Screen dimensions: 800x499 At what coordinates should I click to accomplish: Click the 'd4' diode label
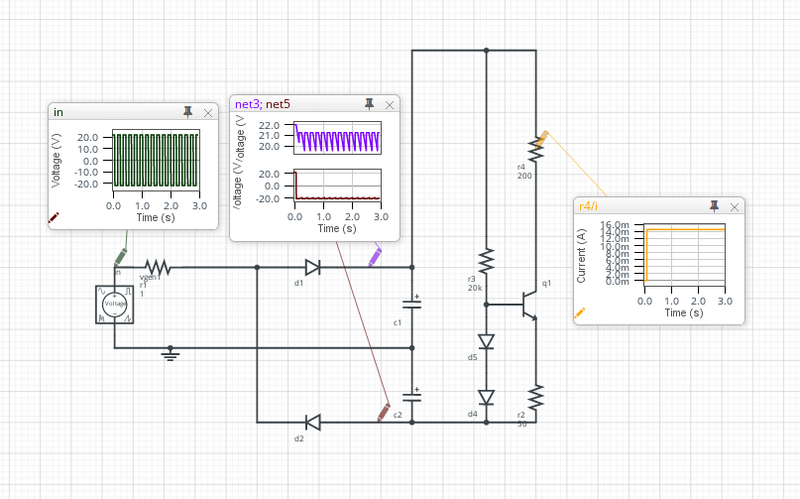(472, 414)
